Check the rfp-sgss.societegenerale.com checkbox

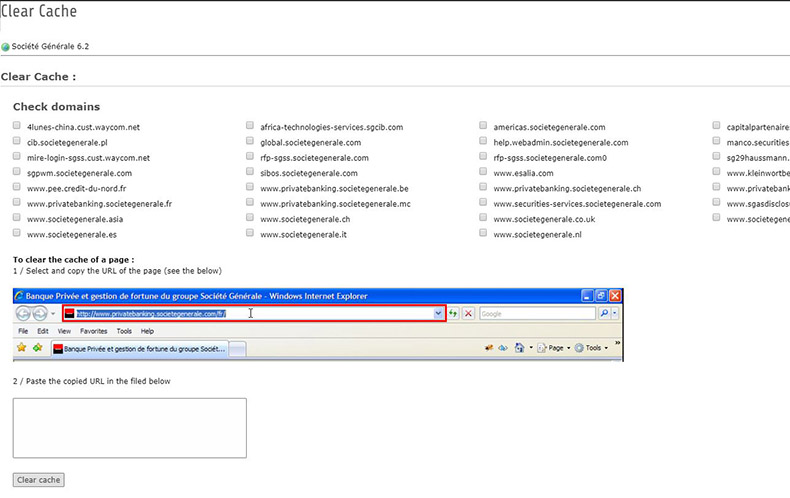click(250, 156)
